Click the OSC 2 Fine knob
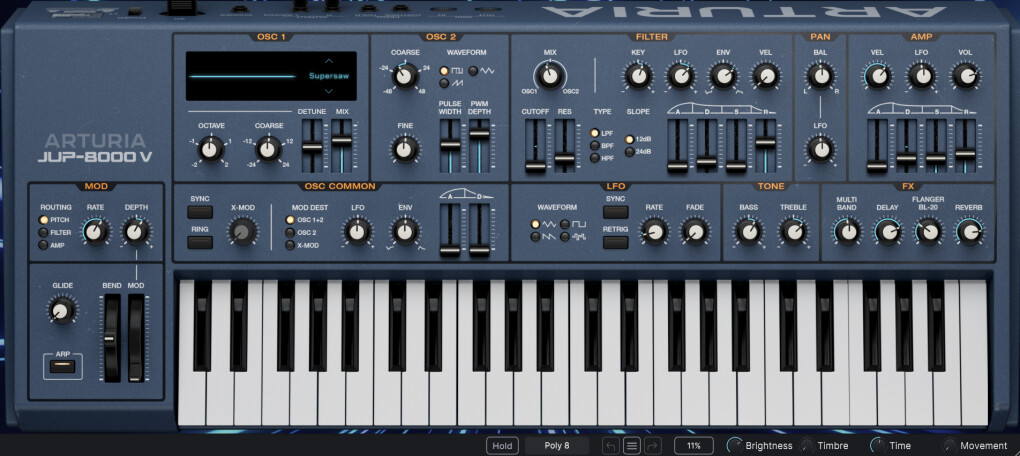This screenshot has height=456, width=1020. click(404, 149)
